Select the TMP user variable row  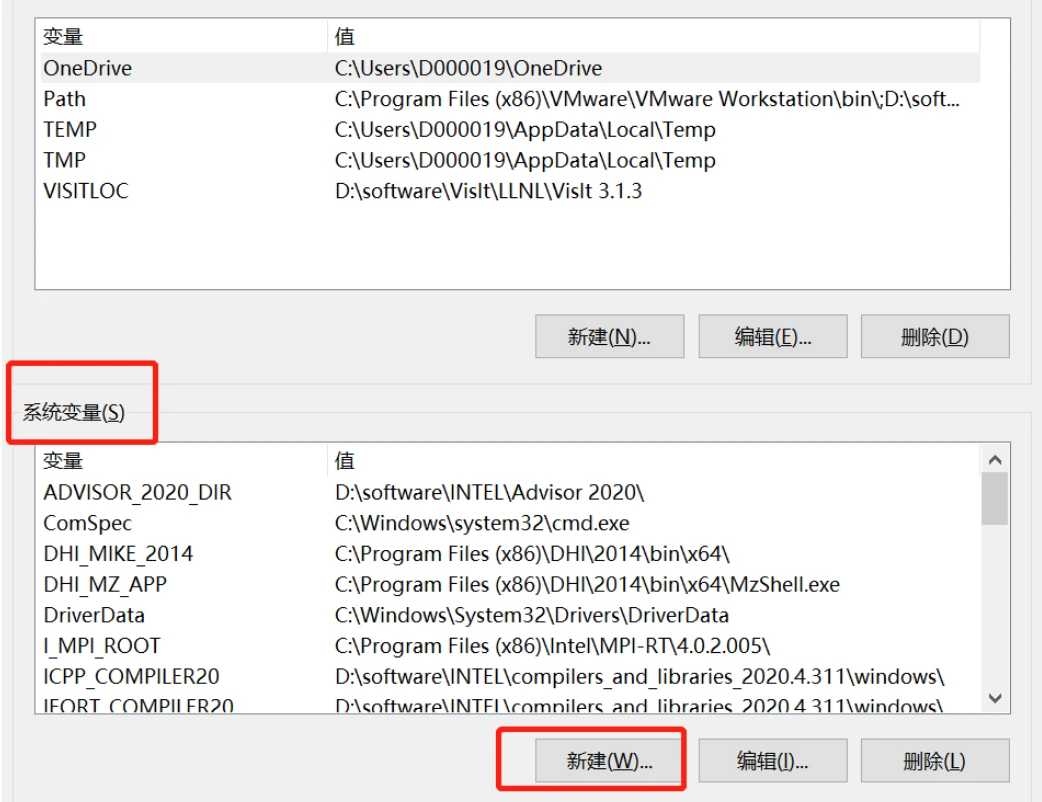pyautogui.click(x=510, y=160)
